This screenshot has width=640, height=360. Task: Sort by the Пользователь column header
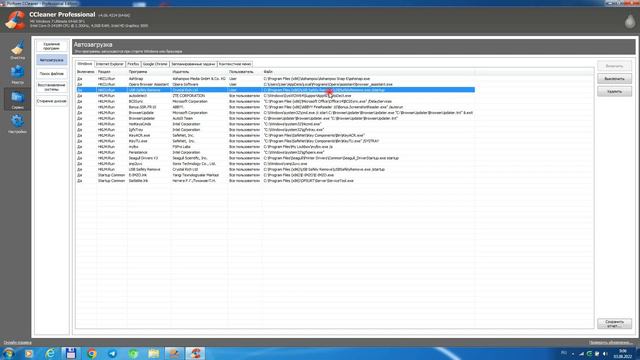click(245, 71)
